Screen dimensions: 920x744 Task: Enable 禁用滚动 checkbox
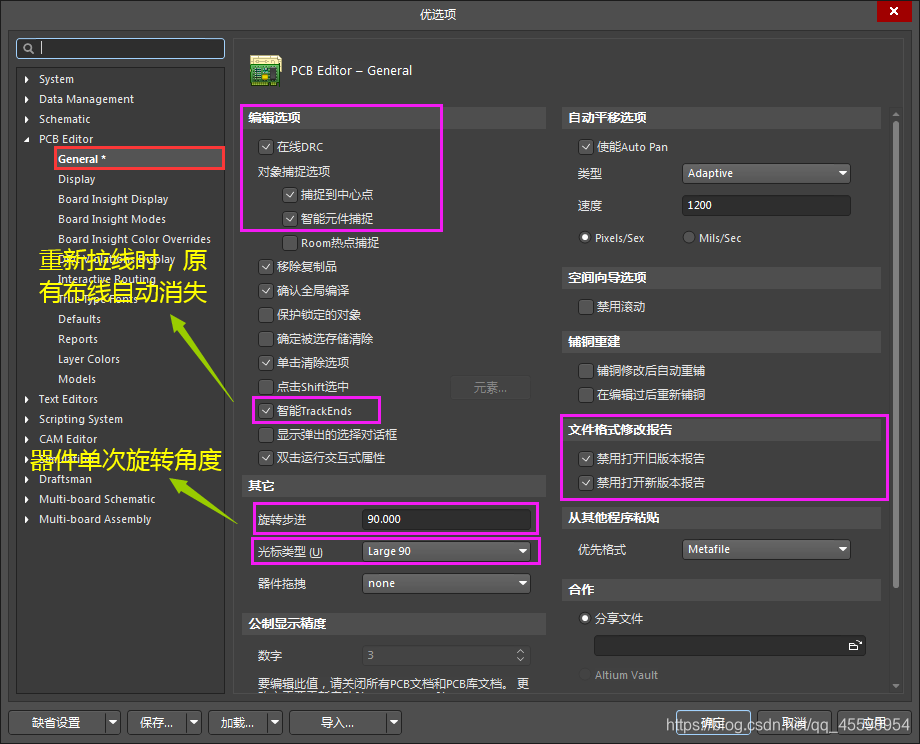click(x=586, y=307)
